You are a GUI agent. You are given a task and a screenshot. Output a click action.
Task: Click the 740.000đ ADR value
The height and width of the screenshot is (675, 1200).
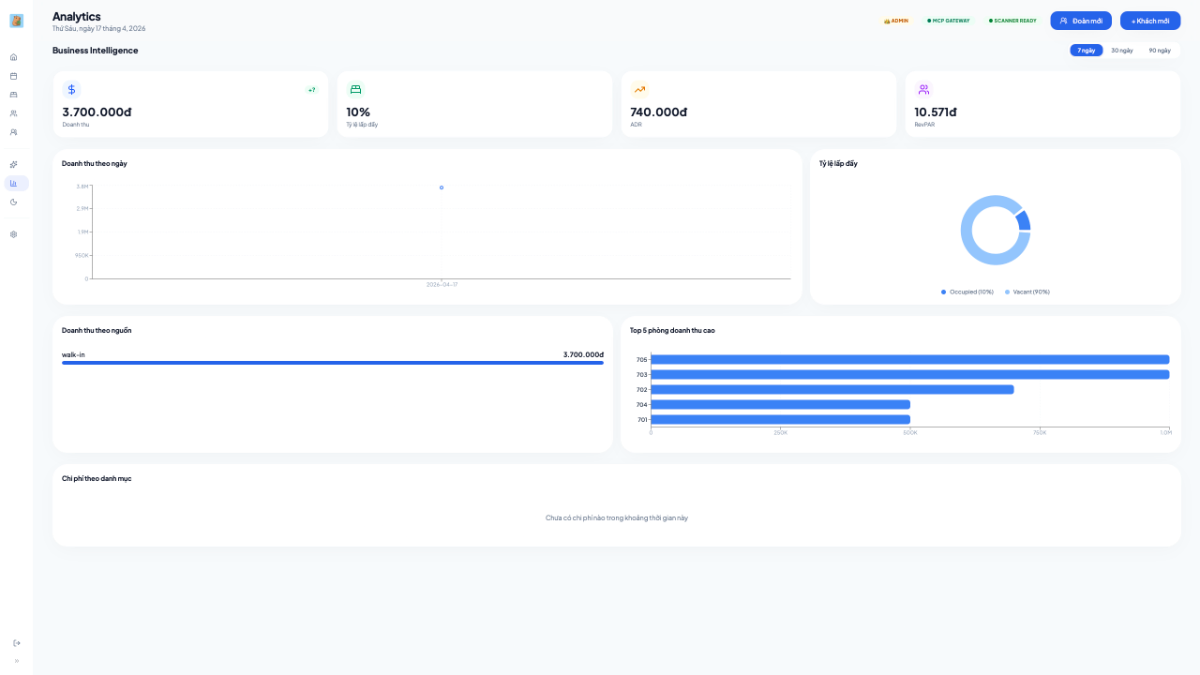click(x=659, y=112)
